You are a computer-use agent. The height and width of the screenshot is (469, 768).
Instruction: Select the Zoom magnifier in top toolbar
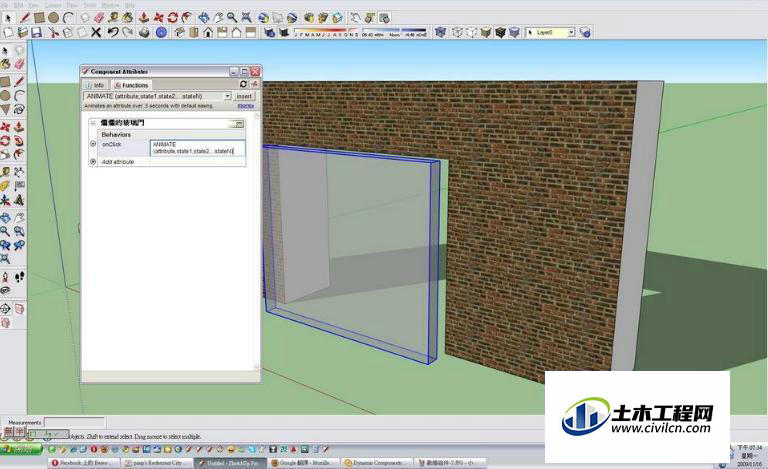pyautogui.click(x=232, y=18)
